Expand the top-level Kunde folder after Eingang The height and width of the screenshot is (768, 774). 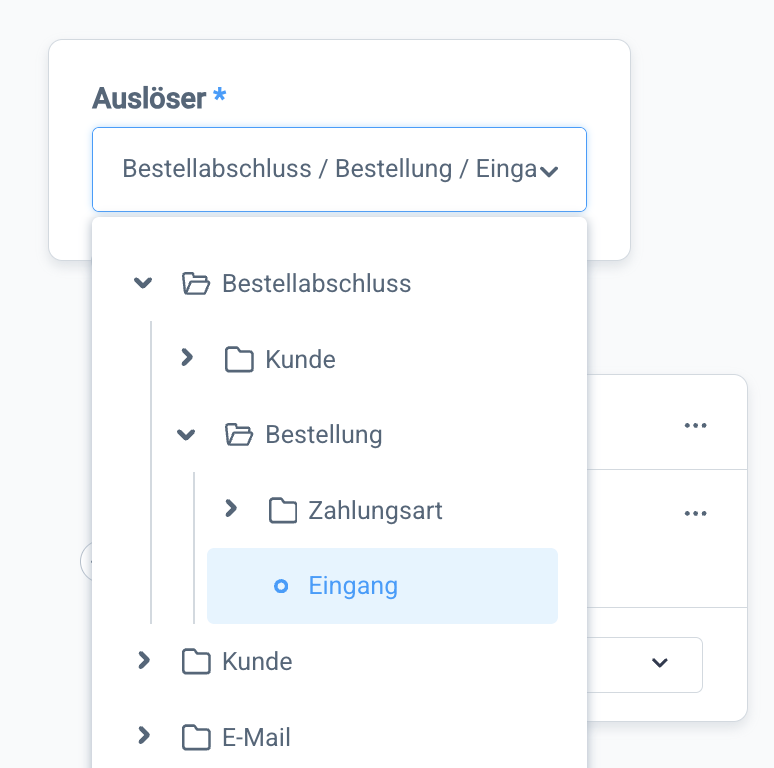(x=144, y=660)
